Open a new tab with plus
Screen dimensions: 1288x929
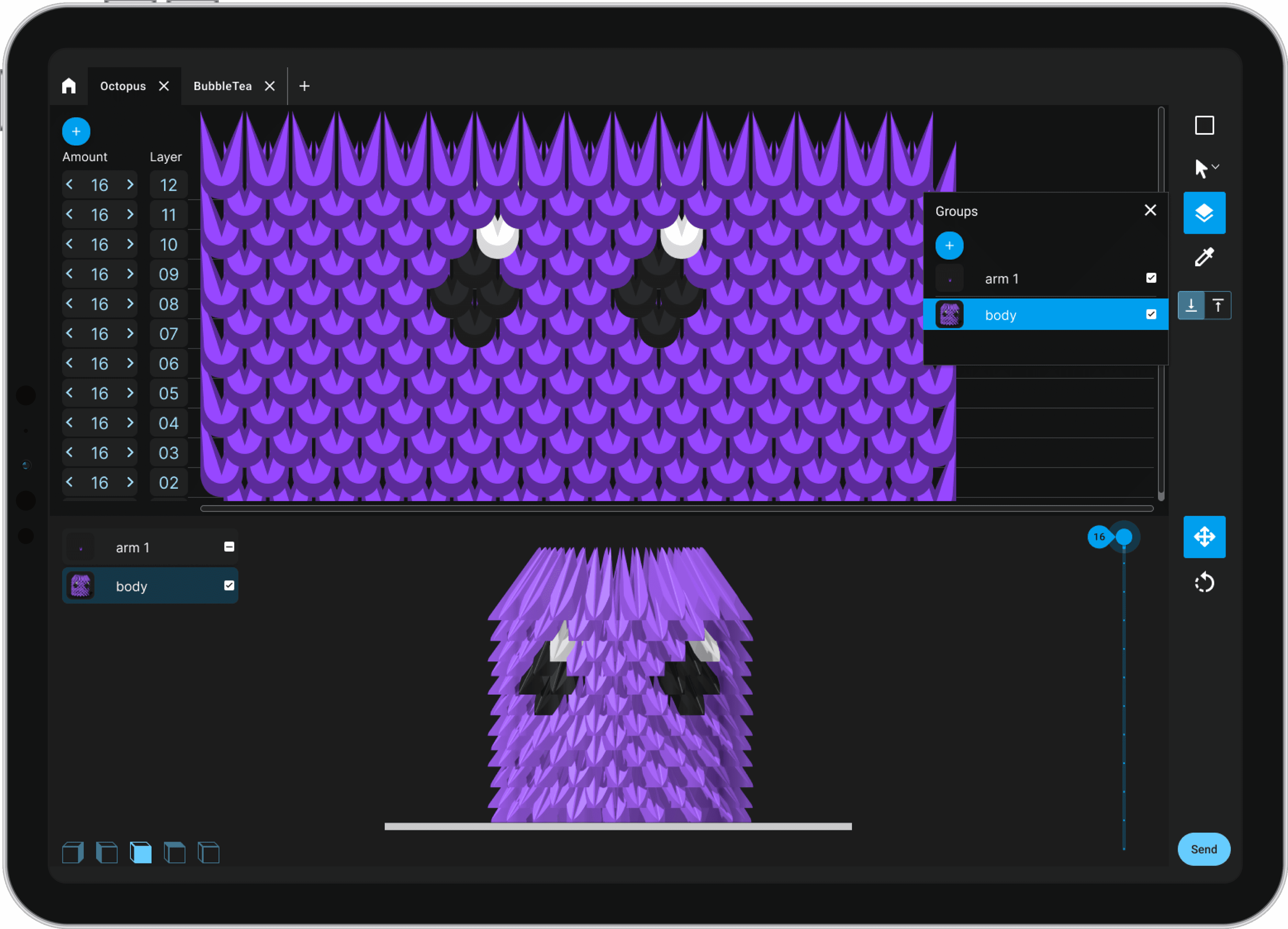click(x=304, y=86)
